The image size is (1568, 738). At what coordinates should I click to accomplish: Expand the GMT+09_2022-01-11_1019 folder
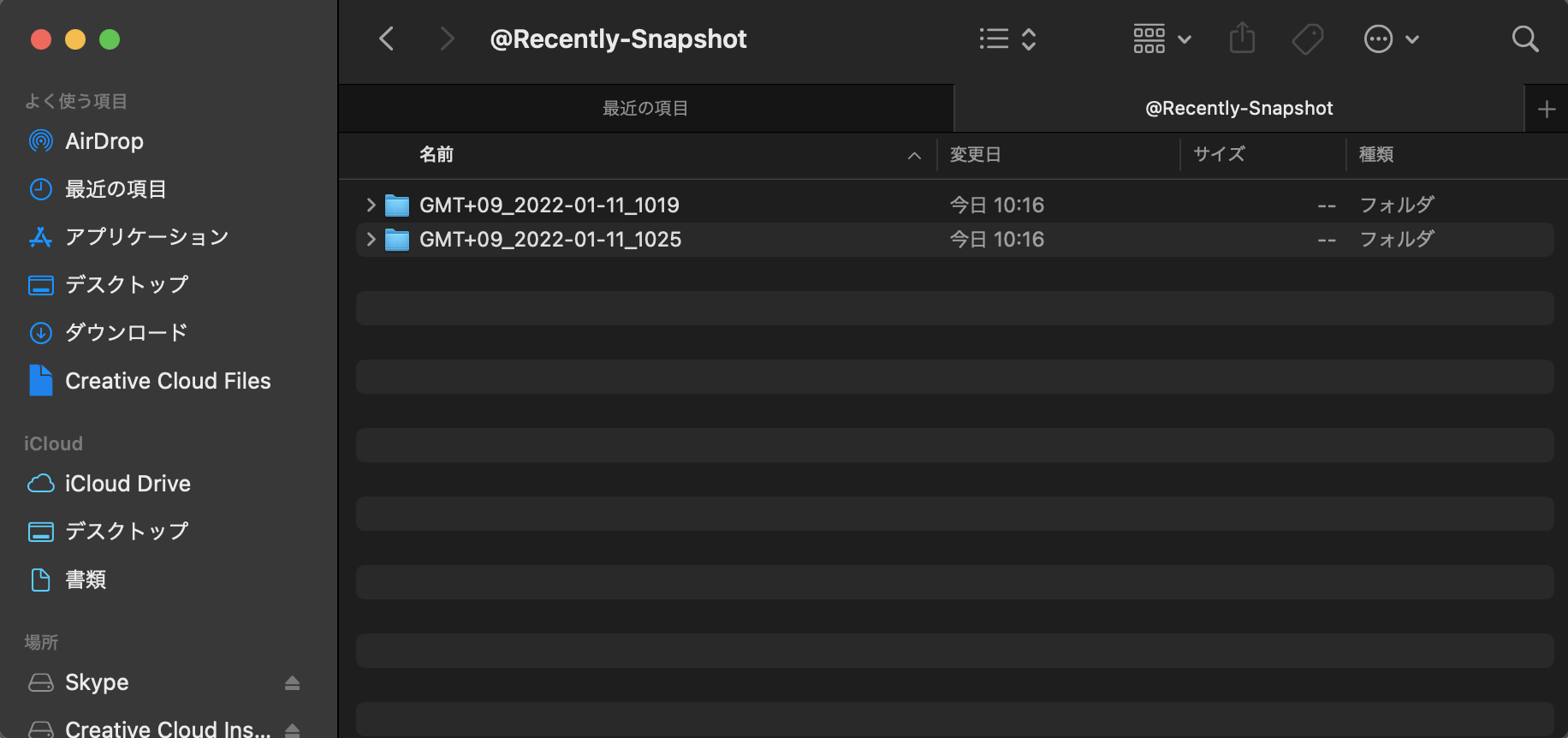tap(371, 205)
